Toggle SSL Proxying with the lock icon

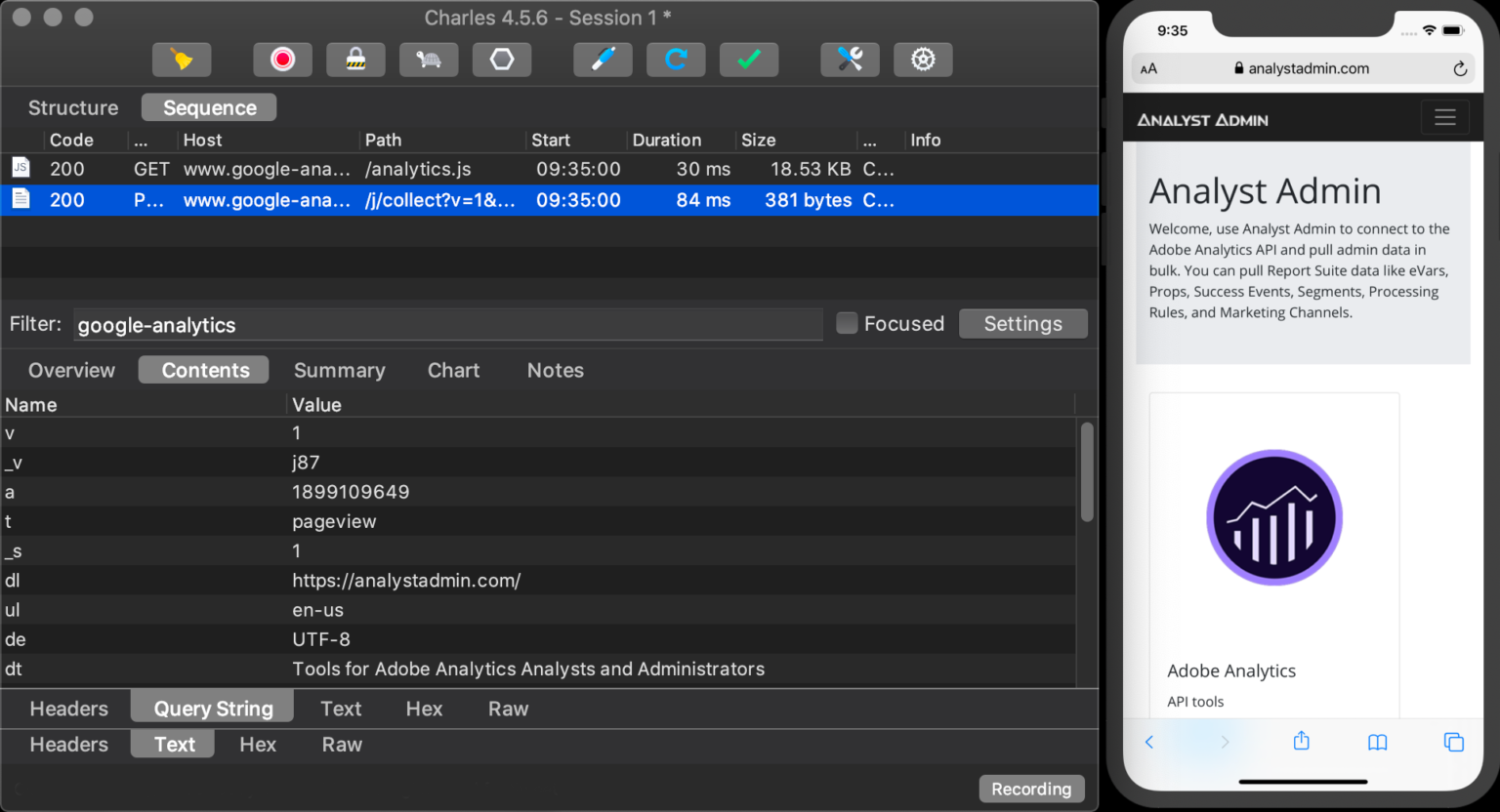[x=355, y=60]
